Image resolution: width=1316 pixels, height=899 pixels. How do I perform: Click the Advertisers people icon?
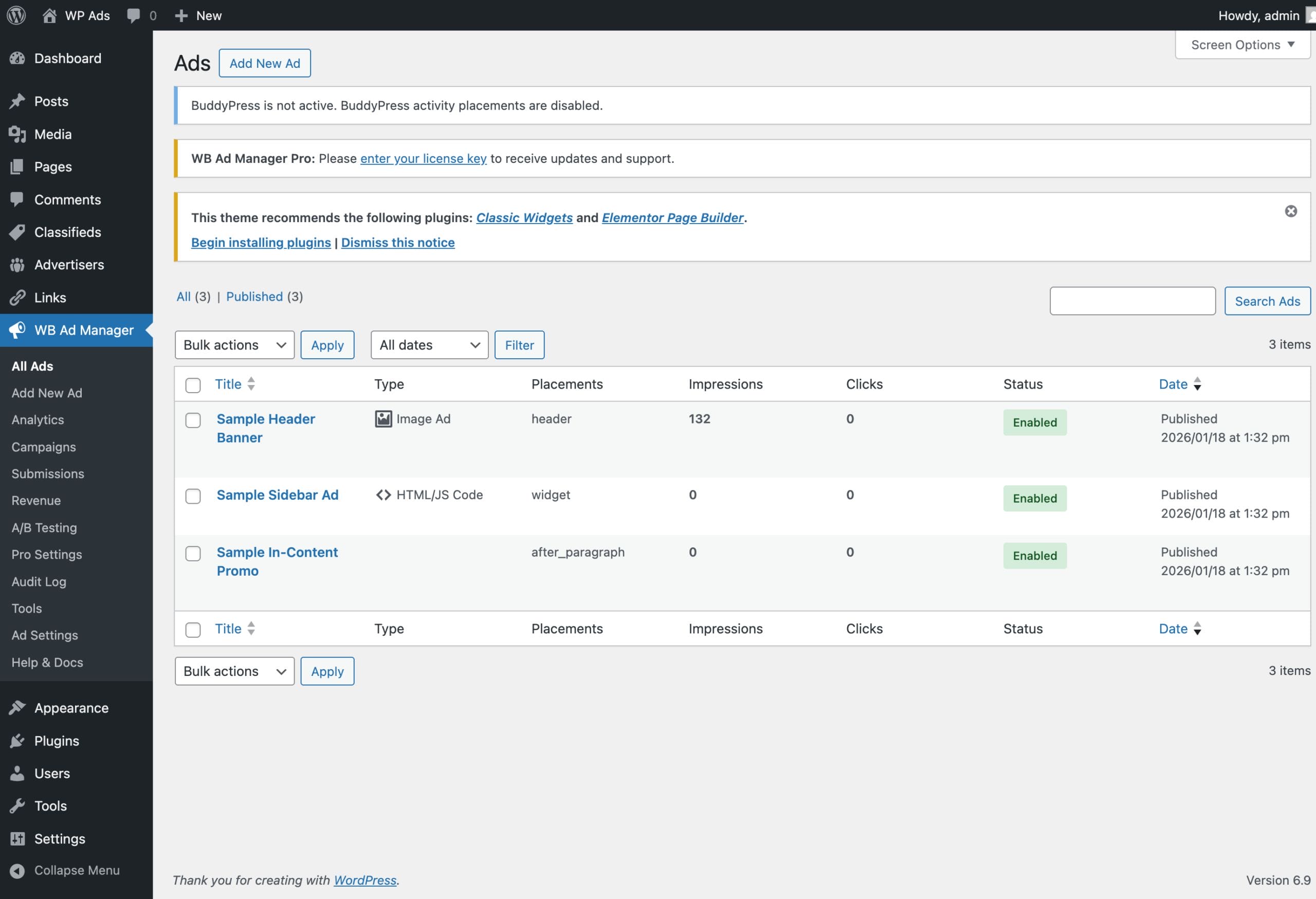(x=16, y=264)
